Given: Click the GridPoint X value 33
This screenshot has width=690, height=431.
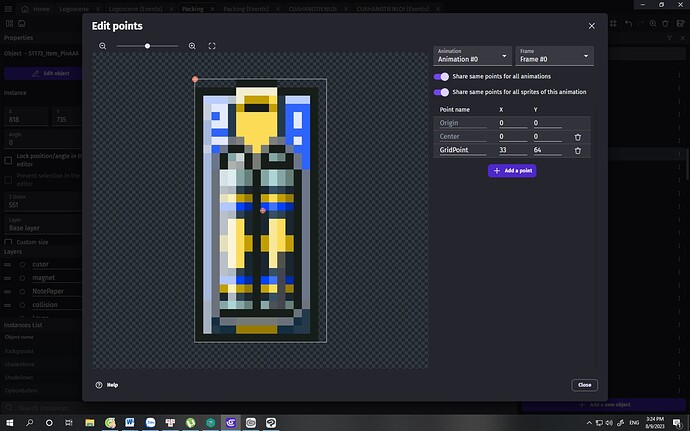Looking at the screenshot, I should (x=513, y=150).
